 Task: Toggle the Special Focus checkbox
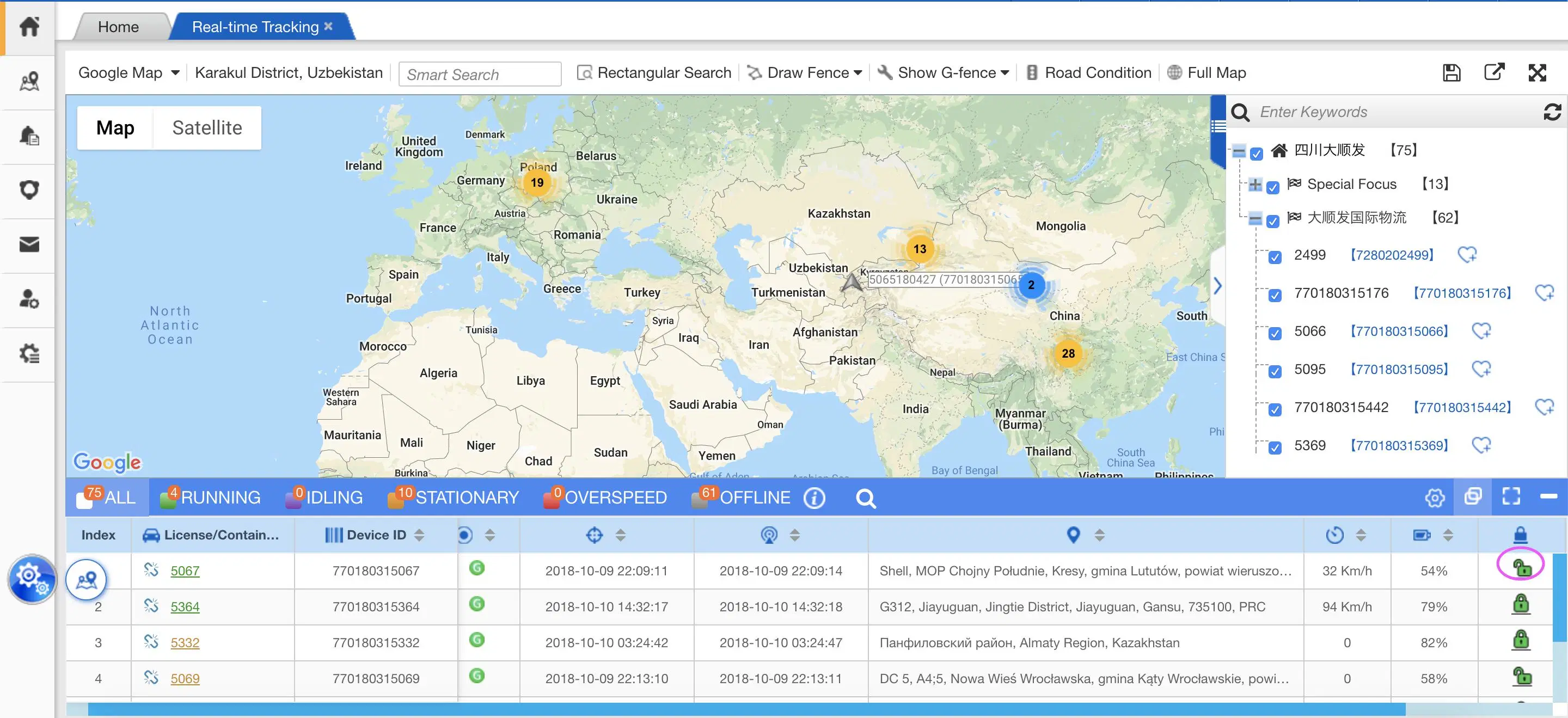click(x=1273, y=187)
